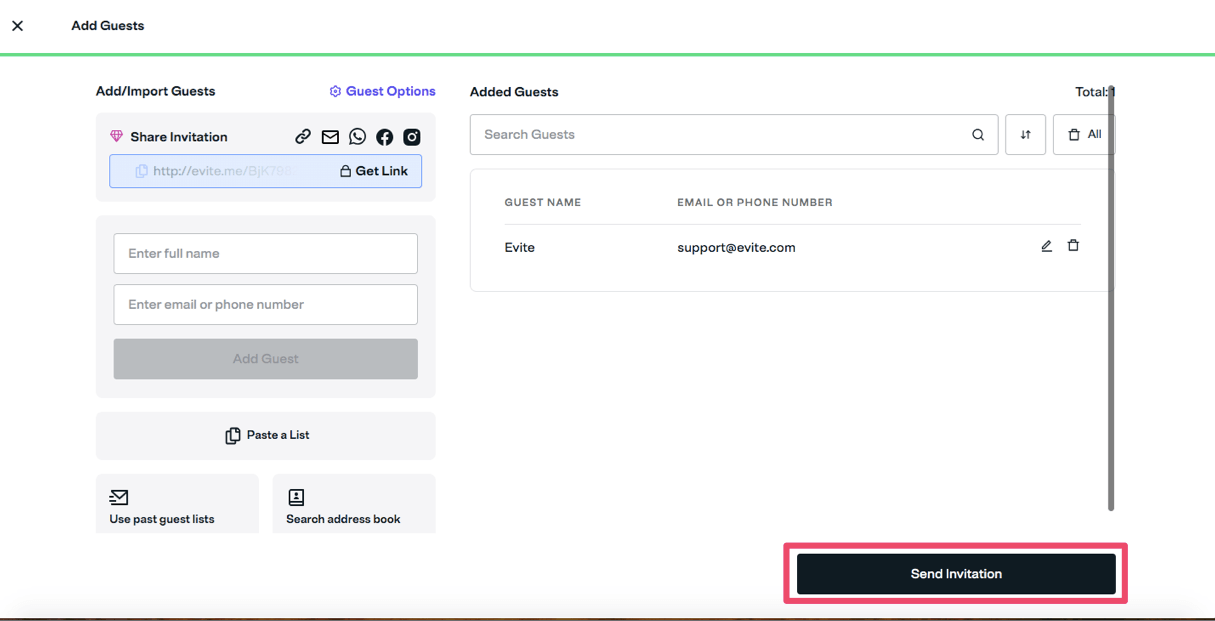Image resolution: width=1215 pixels, height=621 pixels.
Task: Open Search address book
Action: [354, 504]
